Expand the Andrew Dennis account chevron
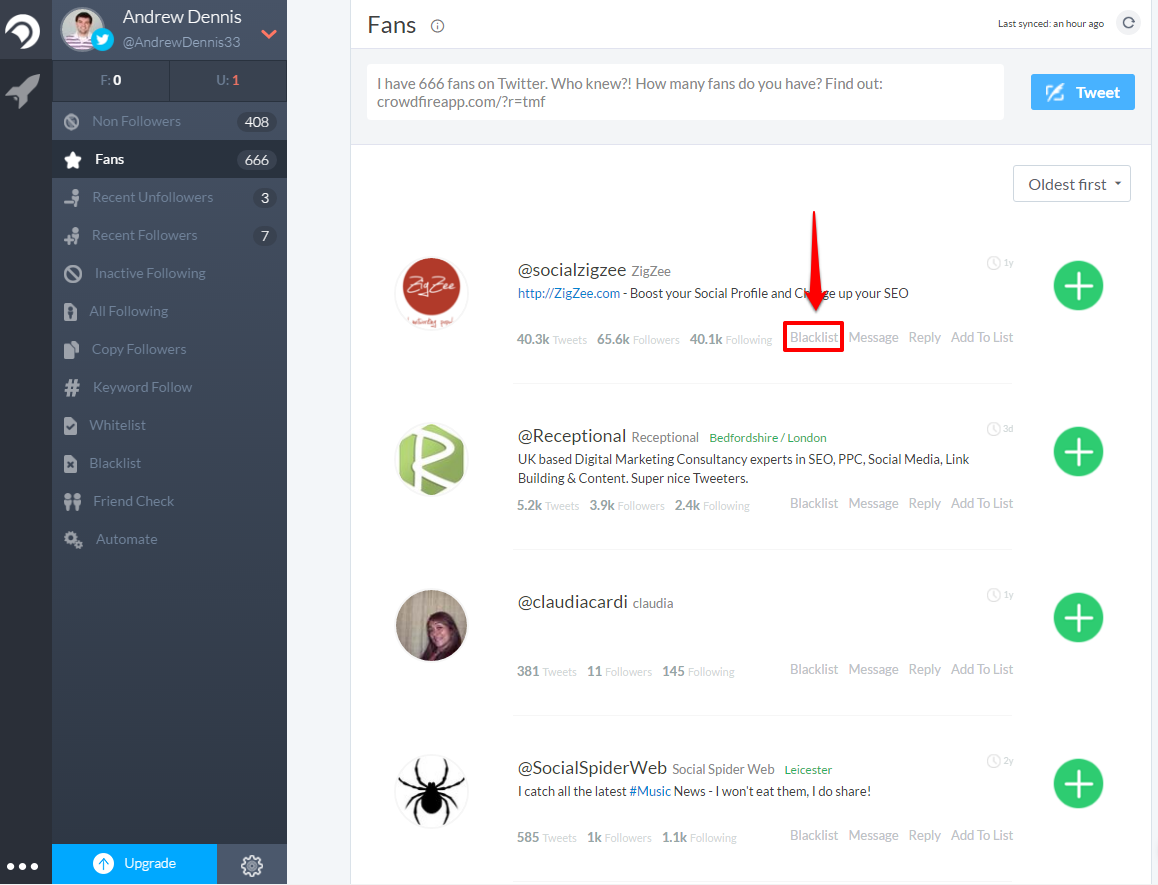This screenshot has width=1158, height=885. 268,33
